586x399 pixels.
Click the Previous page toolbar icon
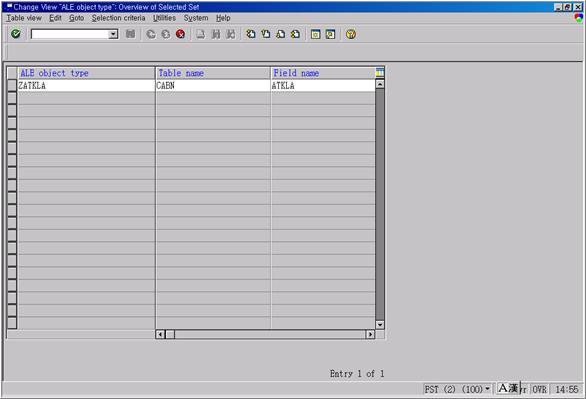[266, 34]
